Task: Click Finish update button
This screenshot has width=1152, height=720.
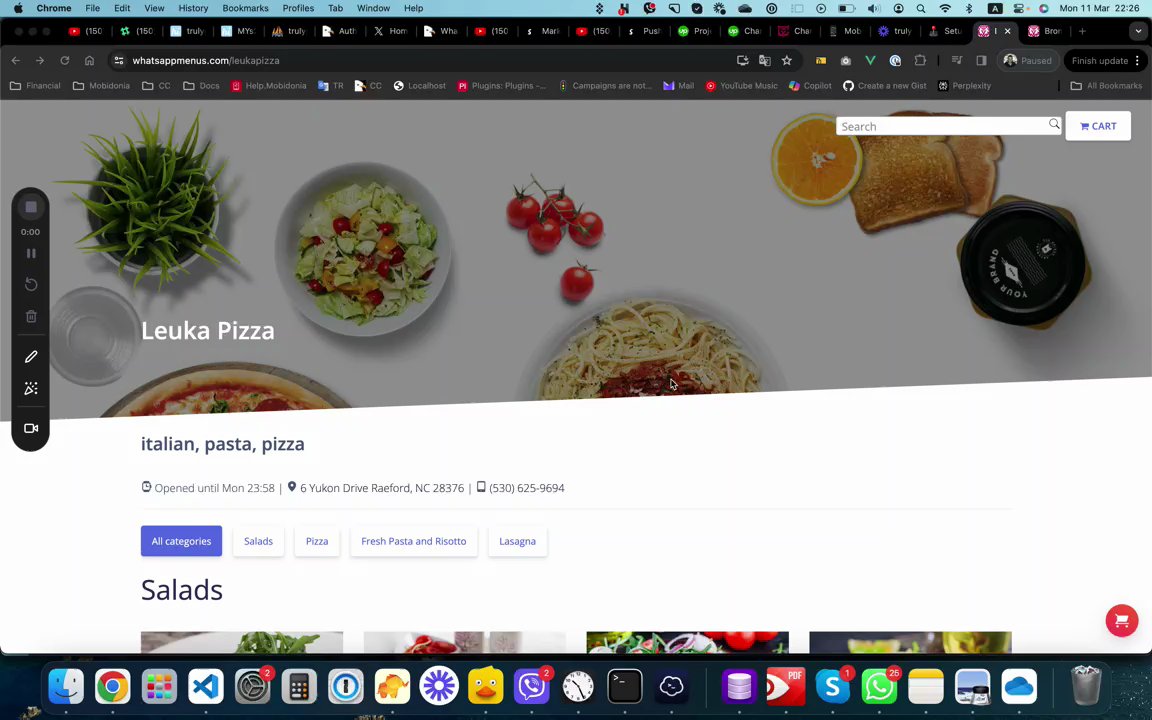Action: click(1104, 60)
